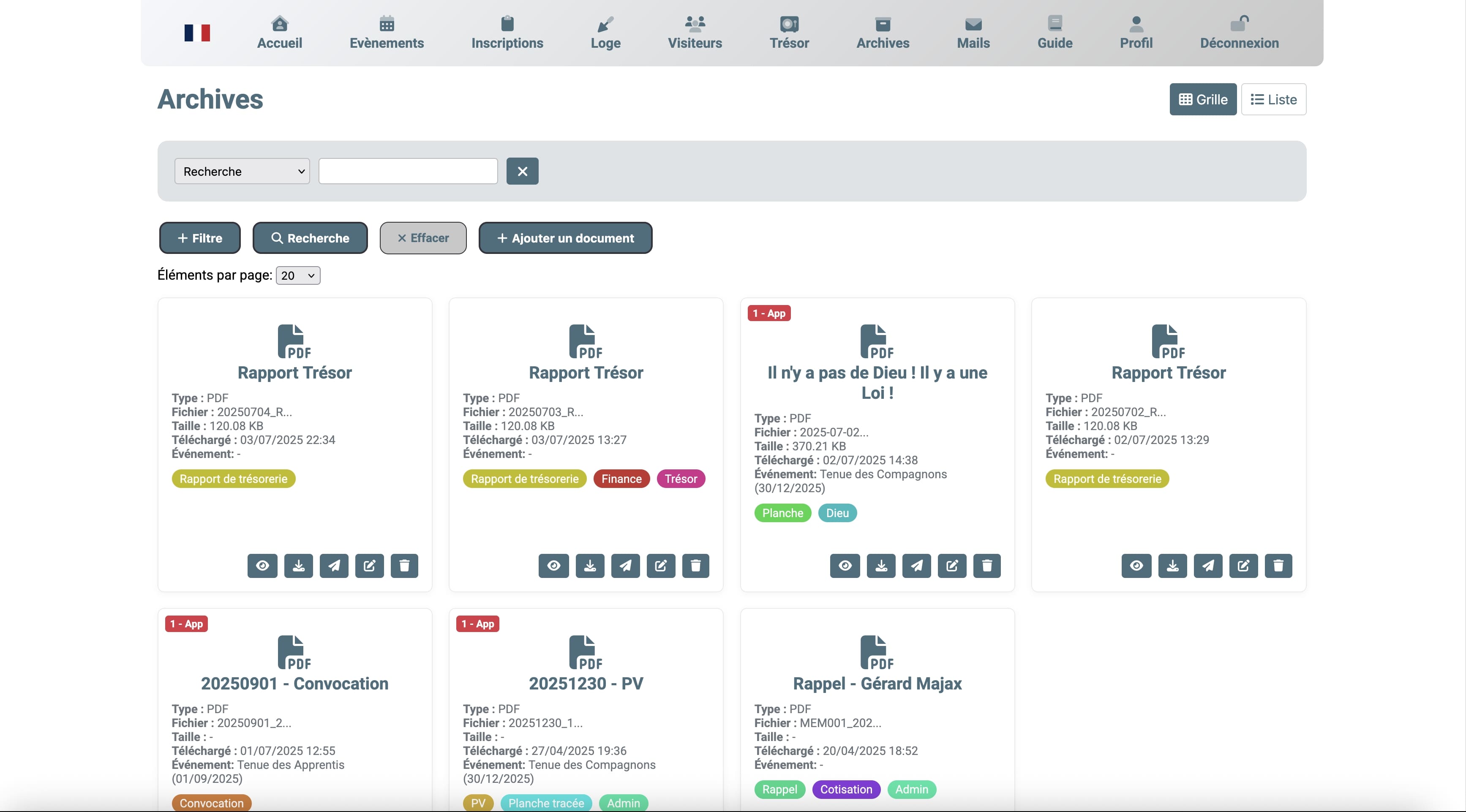Click Ajouter un document button

tap(565, 238)
